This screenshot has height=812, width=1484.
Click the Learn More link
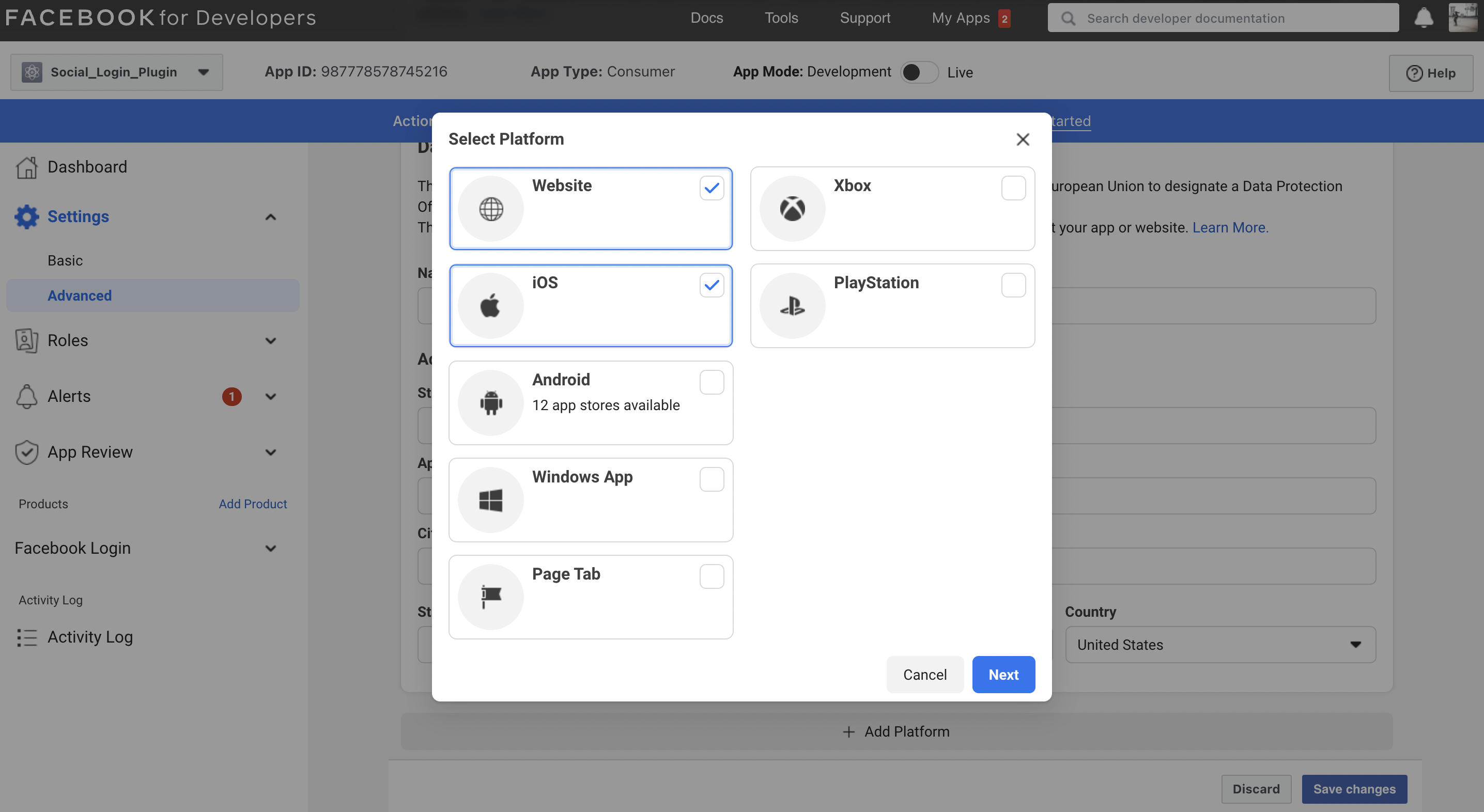click(1230, 227)
